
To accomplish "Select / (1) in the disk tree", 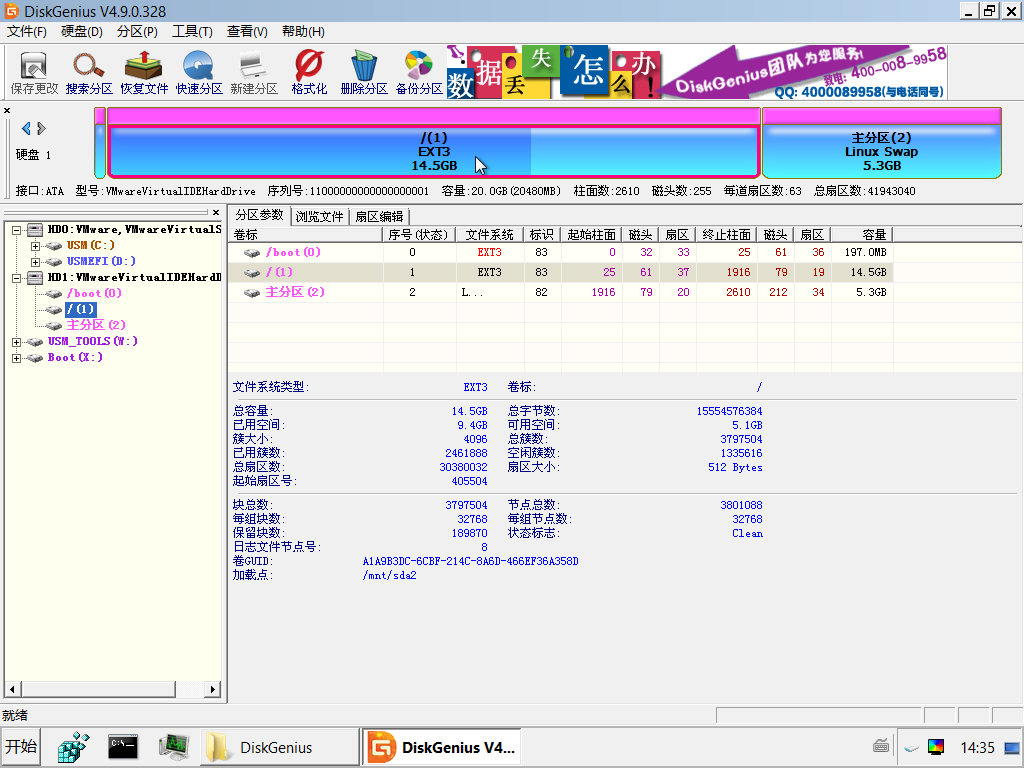I will tap(80, 309).
